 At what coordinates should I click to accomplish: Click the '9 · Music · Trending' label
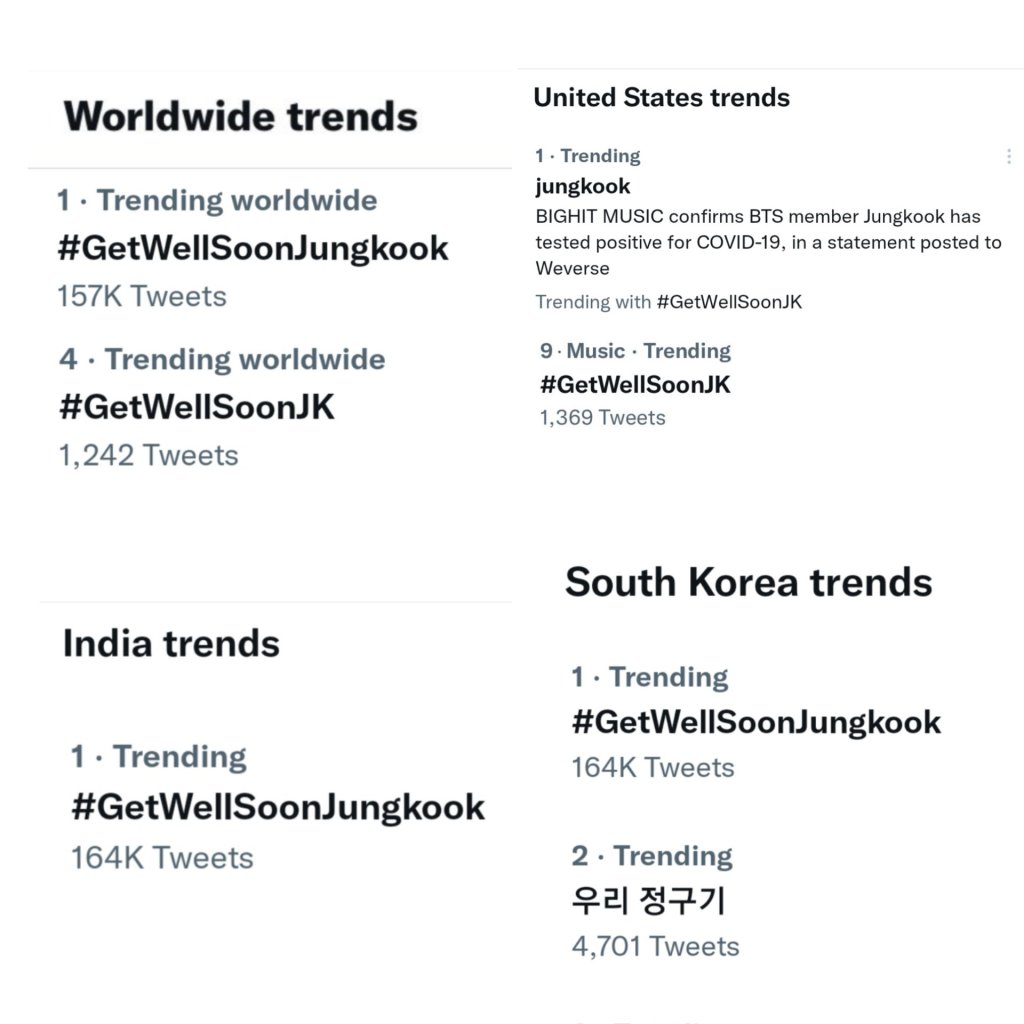(635, 351)
